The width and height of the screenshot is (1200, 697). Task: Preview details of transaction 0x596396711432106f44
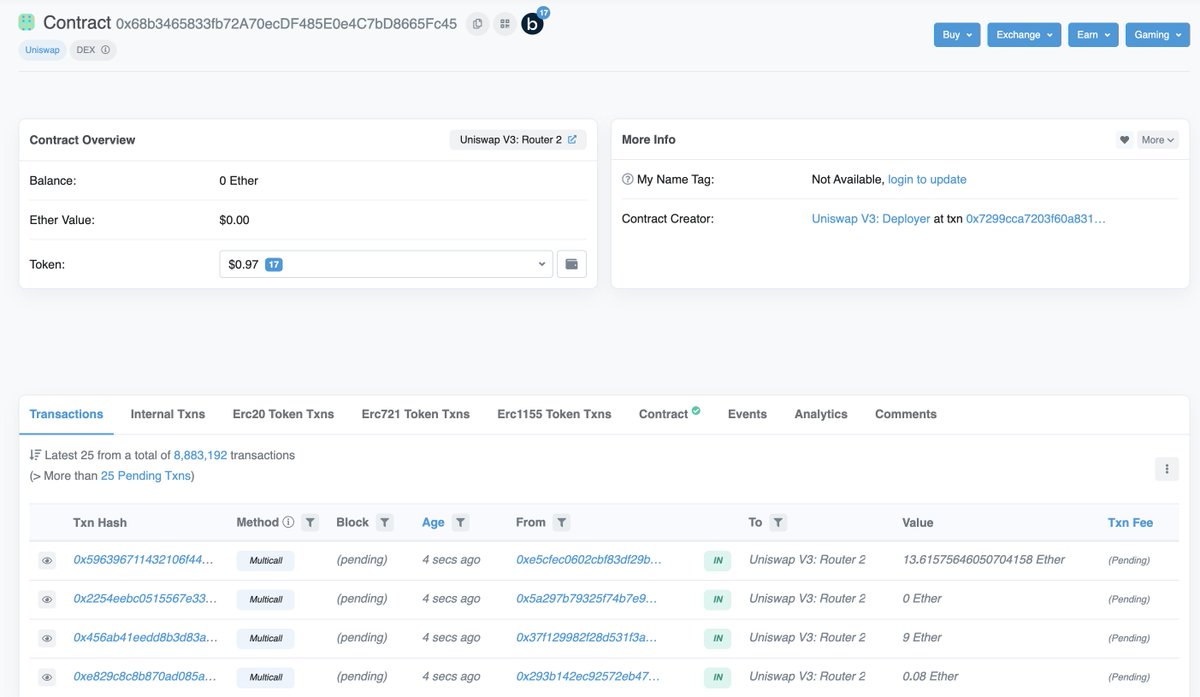tap(47, 561)
